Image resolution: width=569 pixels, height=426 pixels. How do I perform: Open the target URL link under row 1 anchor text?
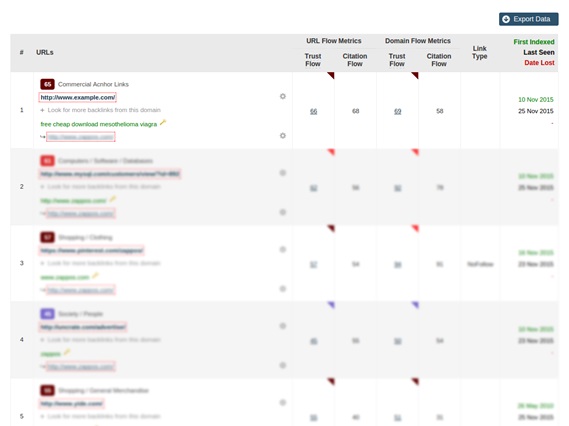(x=81, y=137)
